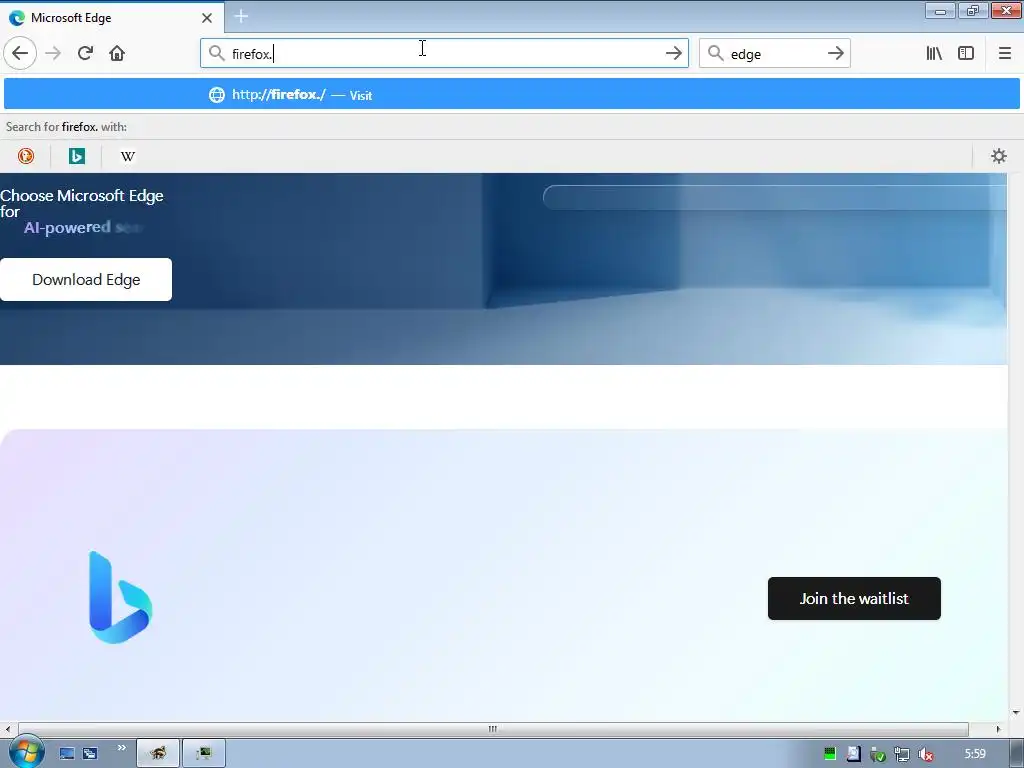Viewport: 1024px width, 768px height.
Task: Reload the current page
Action: click(85, 54)
